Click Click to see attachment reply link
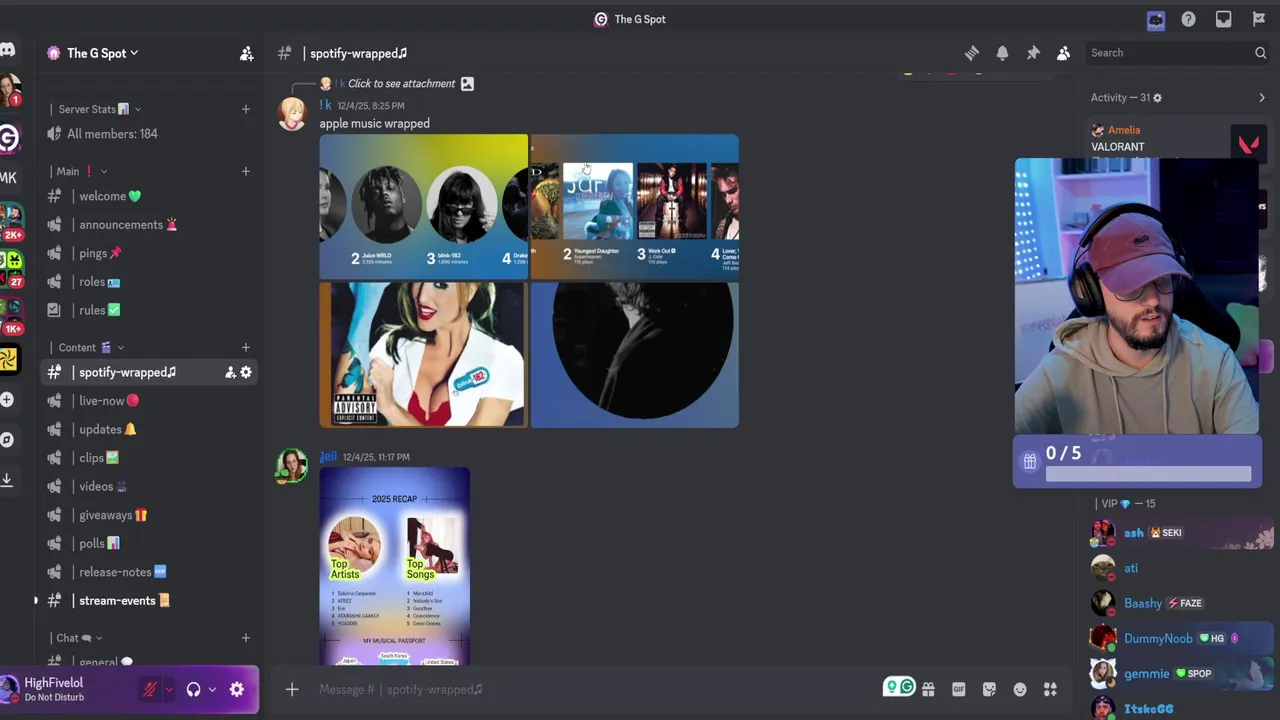The width and height of the screenshot is (1280, 720). 401,84
